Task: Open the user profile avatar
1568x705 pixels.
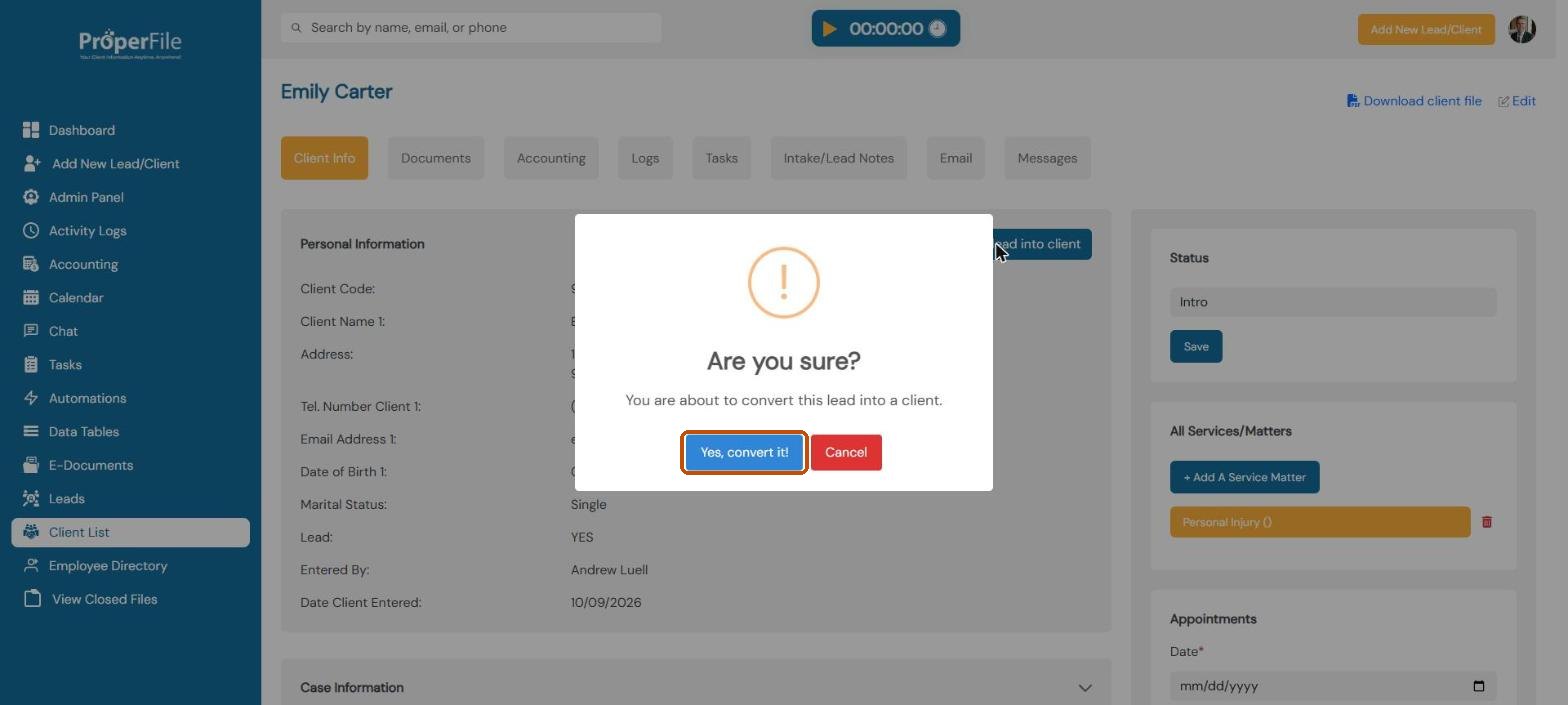Action: (1522, 29)
